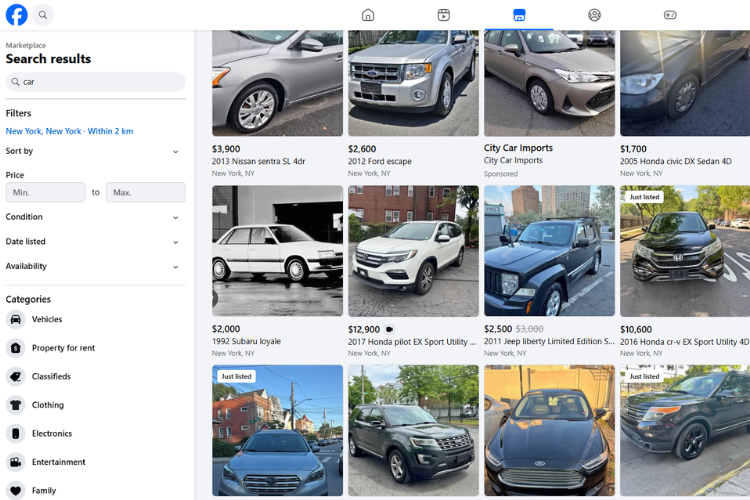Click 2005 Honda civic DX Sedan 4D title

click(676, 161)
